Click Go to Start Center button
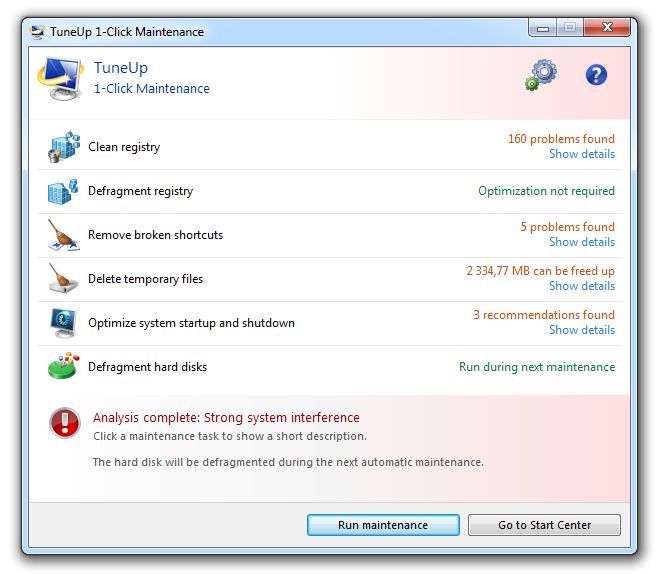659x574 pixels. 544,525
